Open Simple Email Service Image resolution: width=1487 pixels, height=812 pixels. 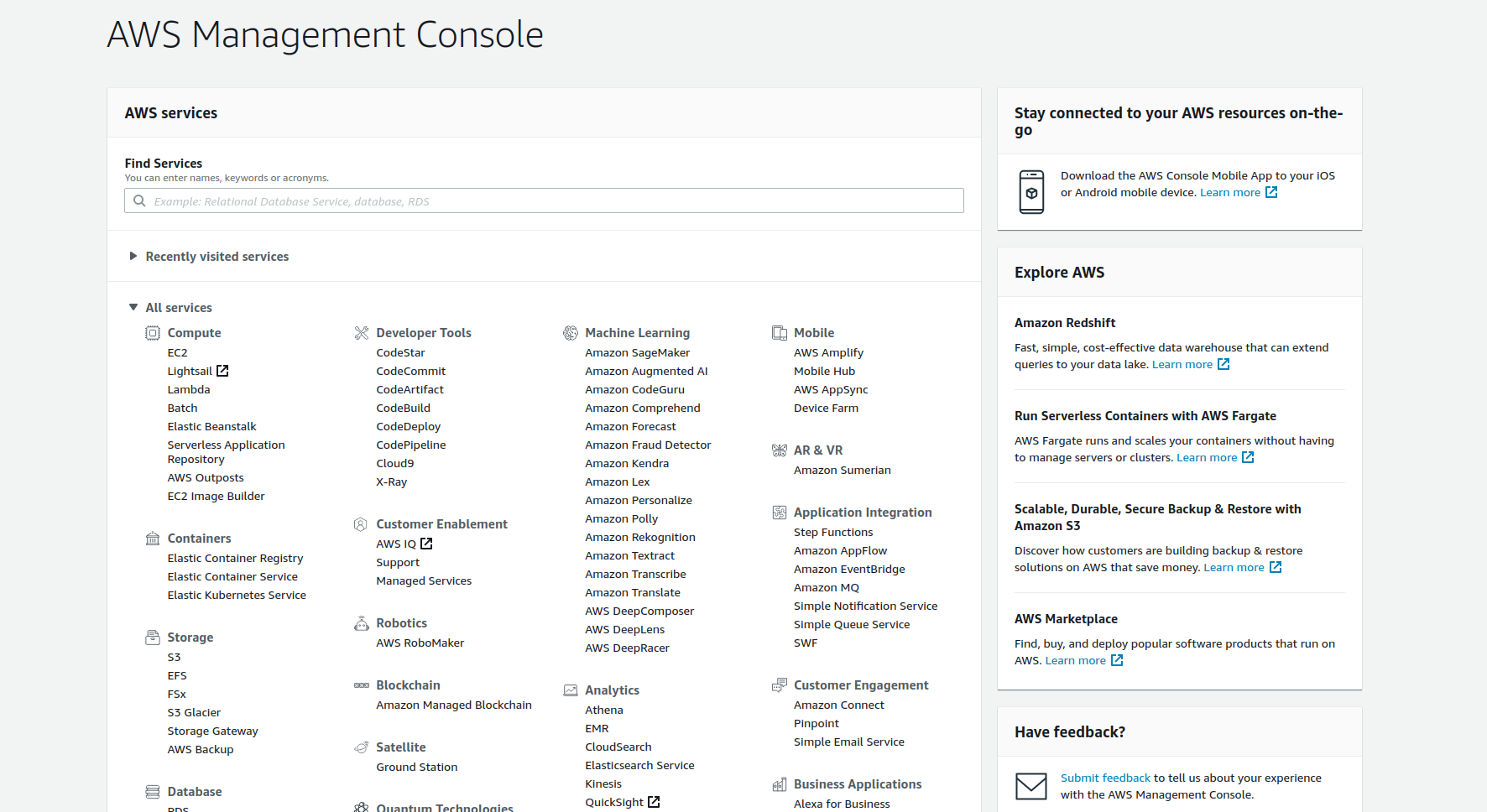point(849,742)
